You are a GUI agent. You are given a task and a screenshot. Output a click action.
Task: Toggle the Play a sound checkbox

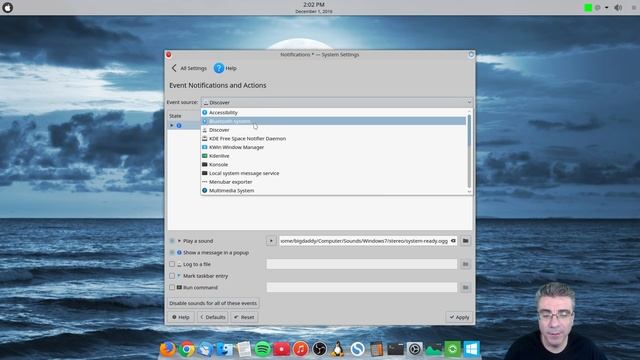pos(172,241)
